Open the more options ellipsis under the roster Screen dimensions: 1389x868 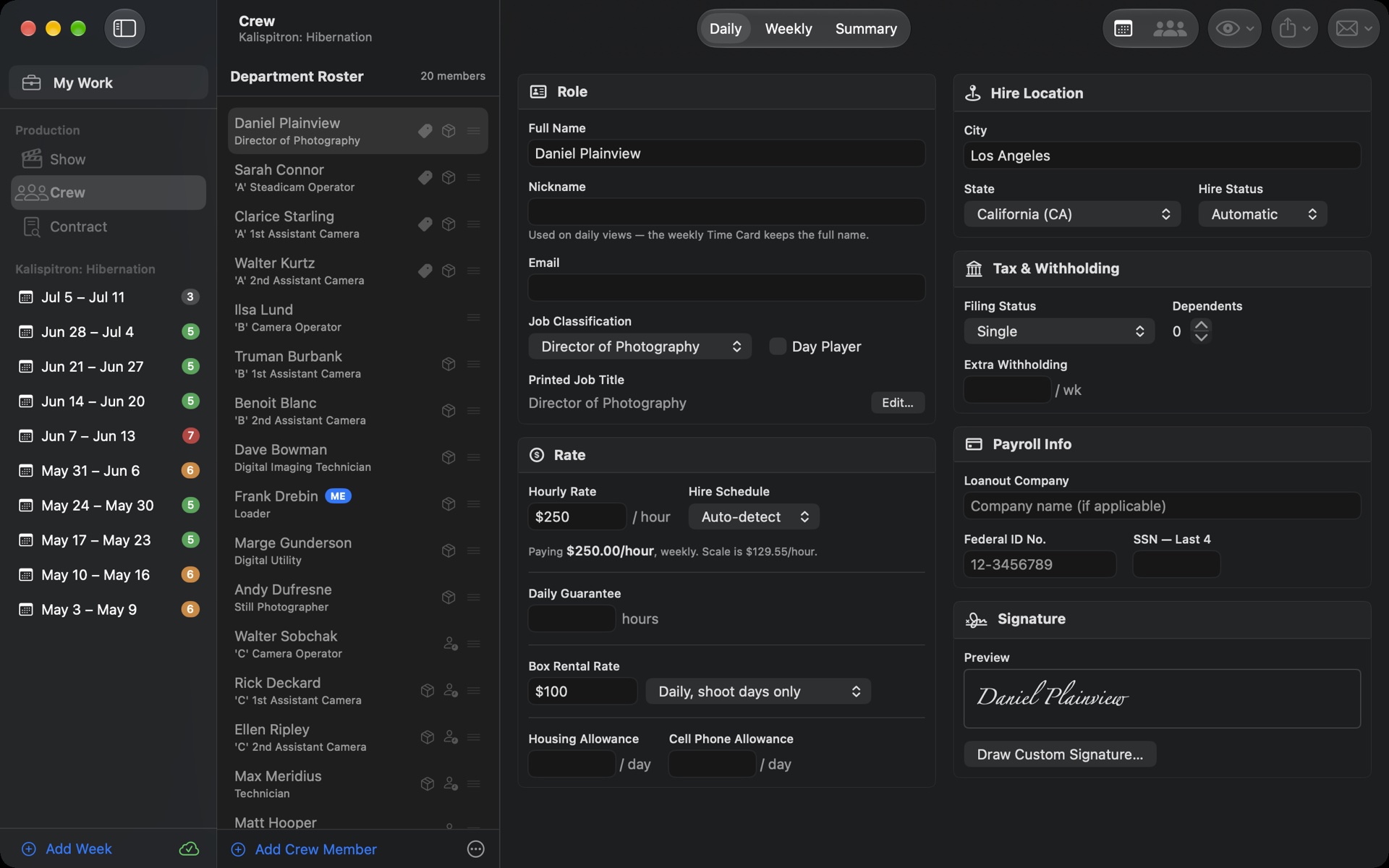point(475,849)
